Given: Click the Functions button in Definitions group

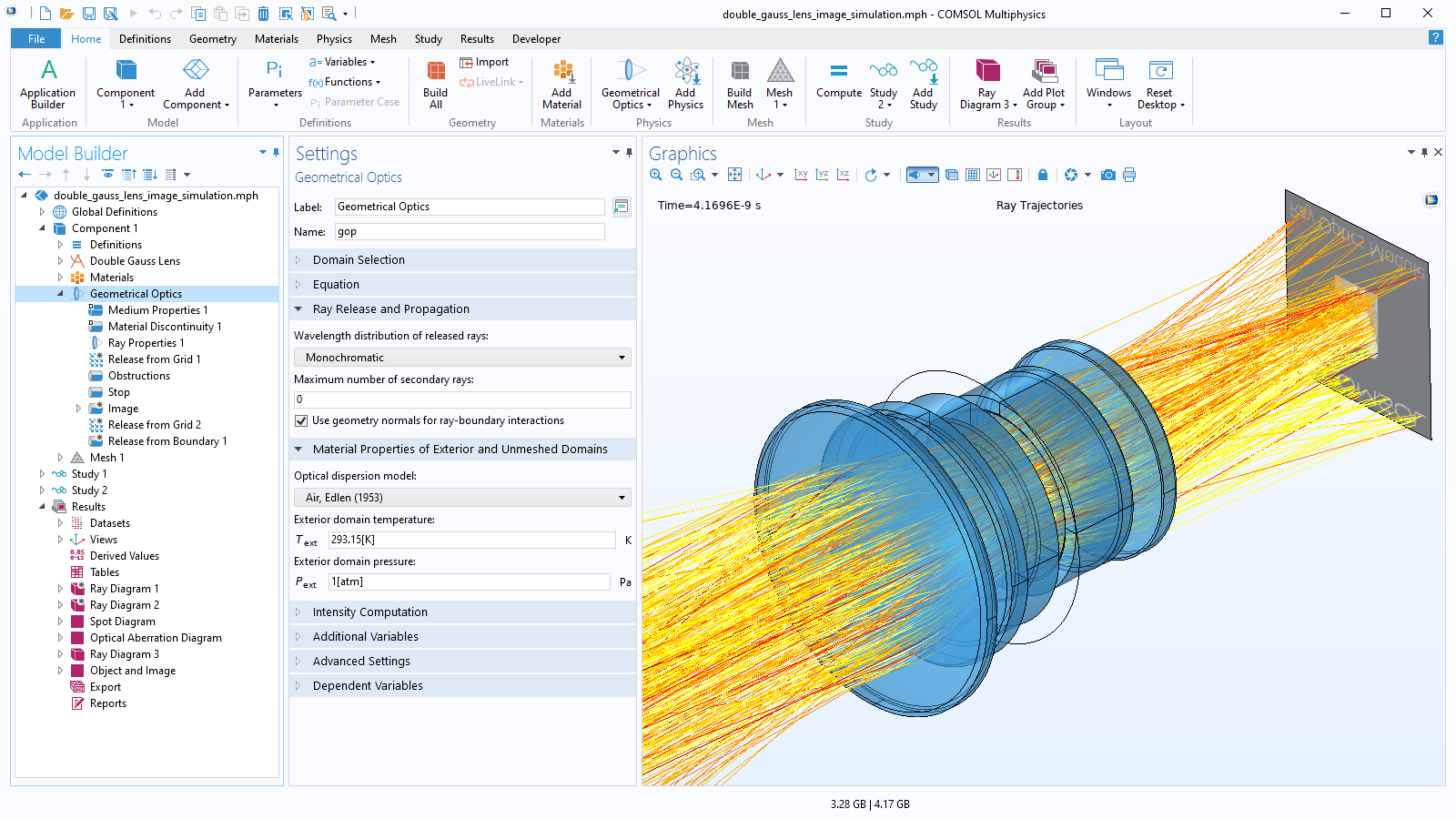Looking at the screenshot, I should pyautogui.click(x=344, y=82).
